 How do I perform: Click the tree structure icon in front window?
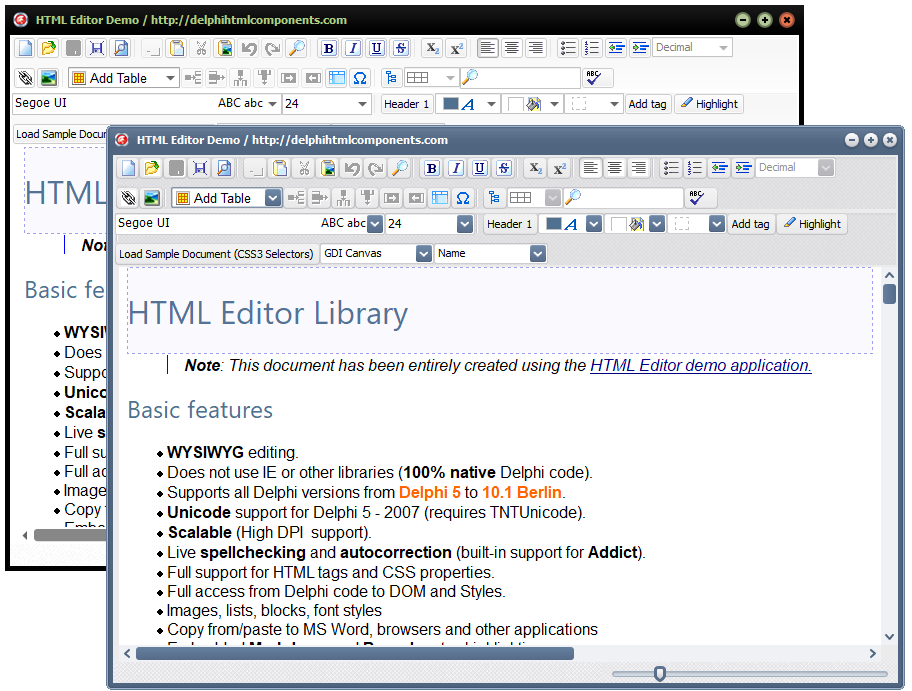[494, 198]
